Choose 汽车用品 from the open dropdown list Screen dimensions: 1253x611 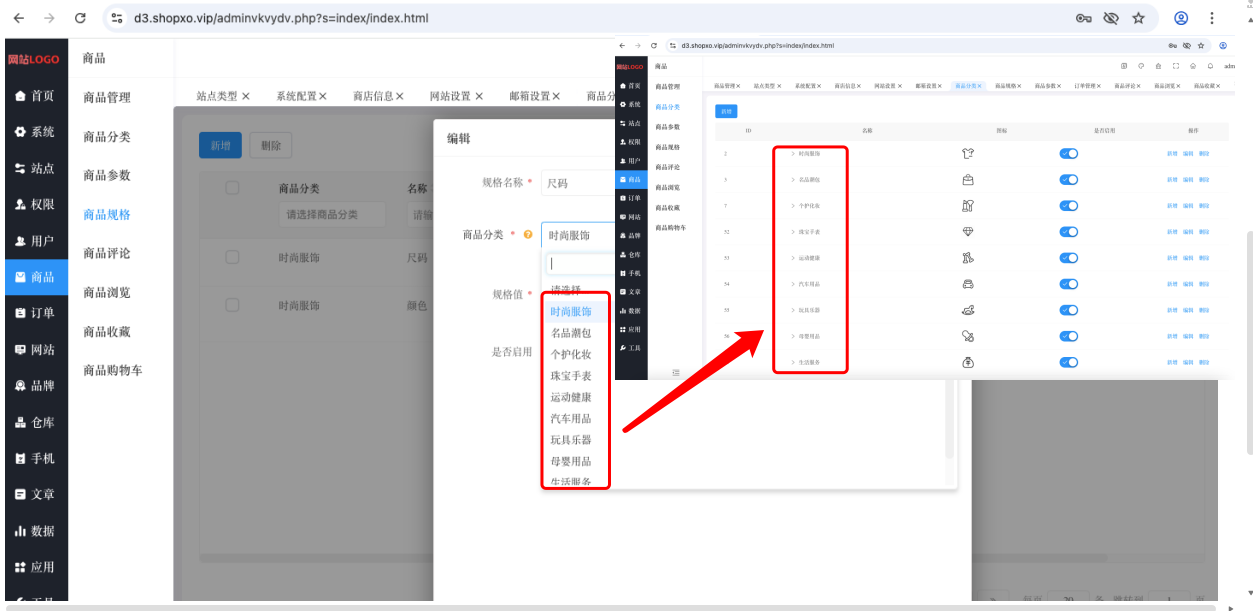pyautogui.click(x=571, y=418)
